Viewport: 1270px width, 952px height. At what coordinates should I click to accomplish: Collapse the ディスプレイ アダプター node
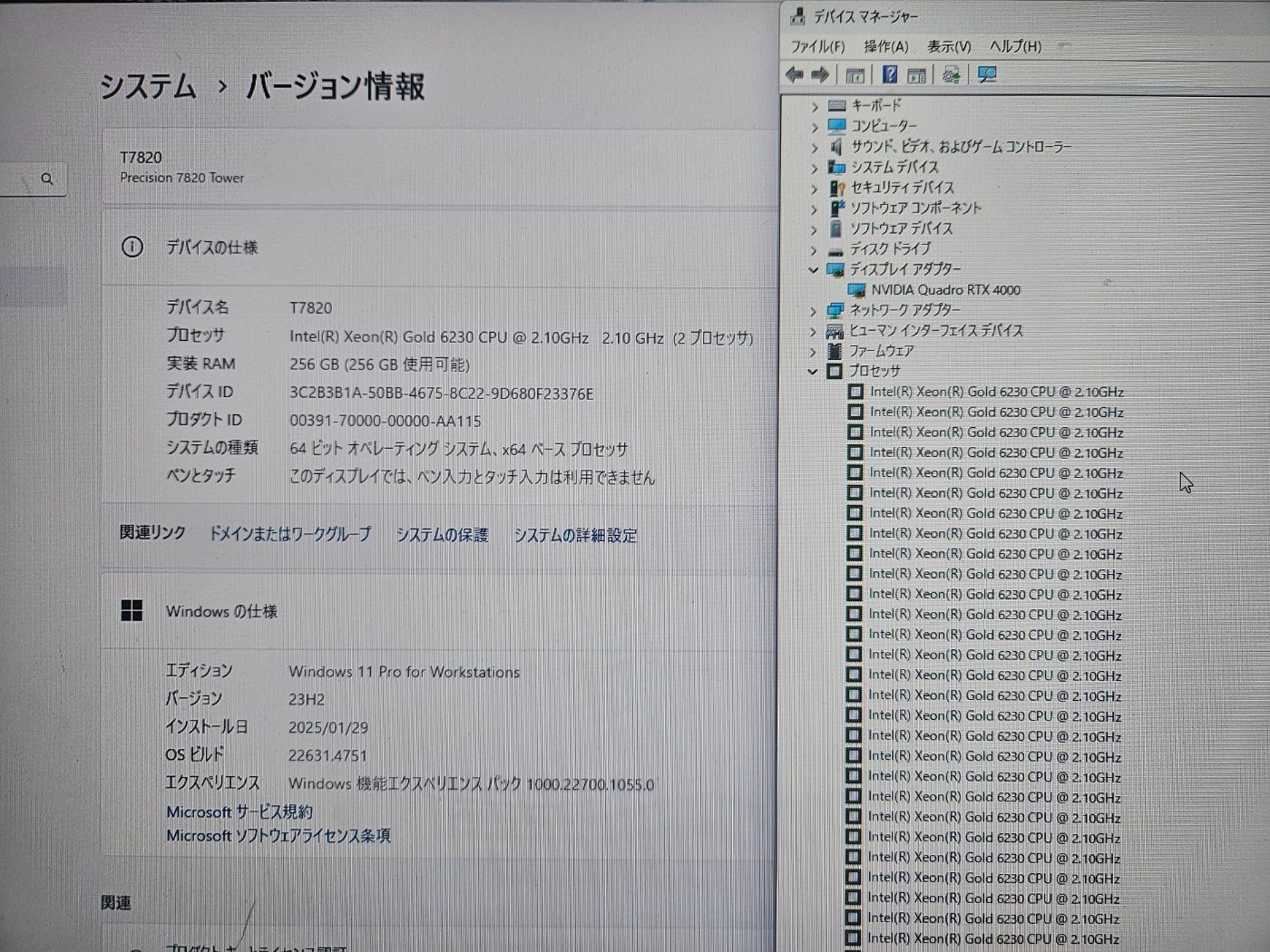(x=814, y=270)
